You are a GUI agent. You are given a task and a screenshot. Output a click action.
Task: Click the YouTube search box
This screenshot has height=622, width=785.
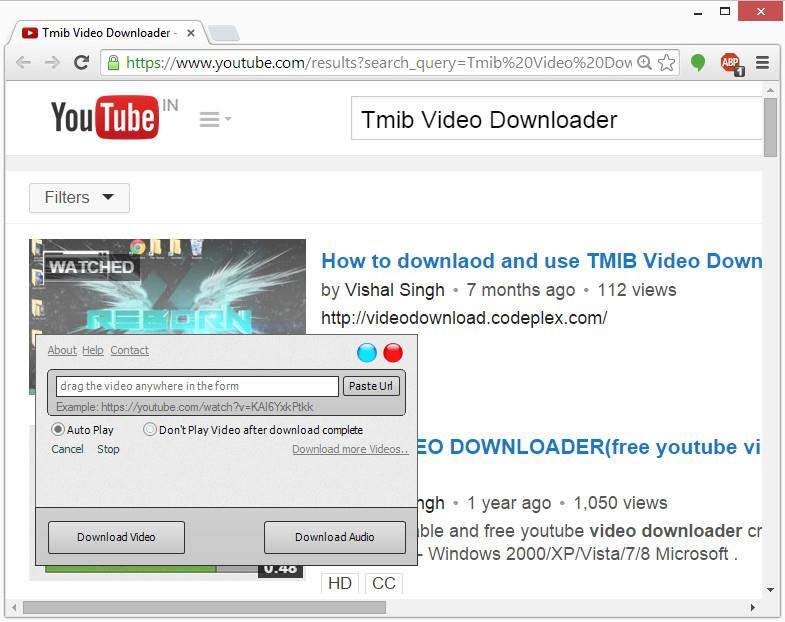click(x=556, y=119)
